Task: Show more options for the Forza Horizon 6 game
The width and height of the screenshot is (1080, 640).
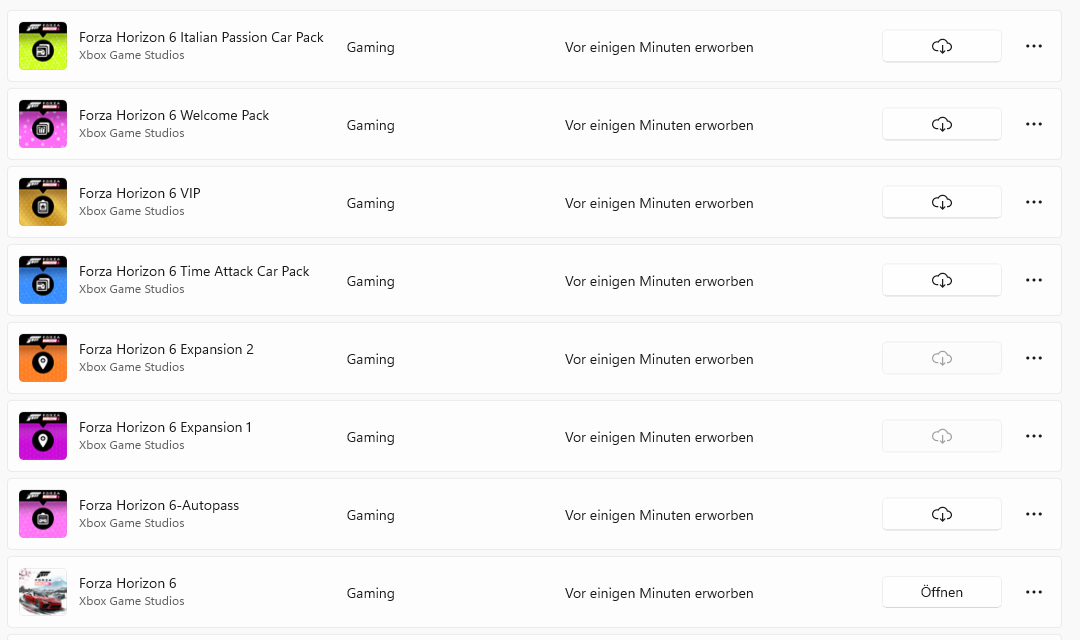Action: click(x=1034, y=592)
